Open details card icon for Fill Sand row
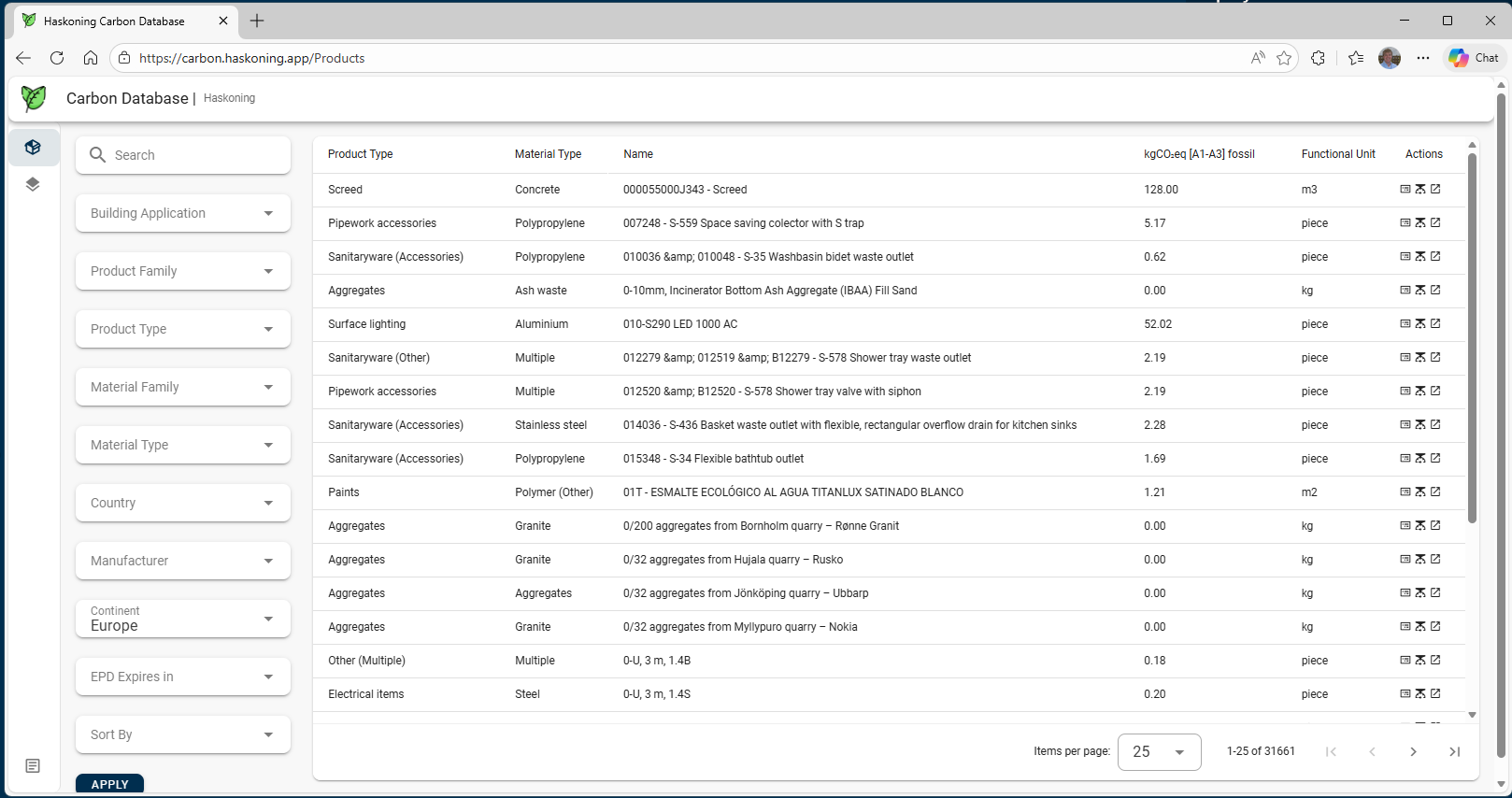 (1405, 290)
